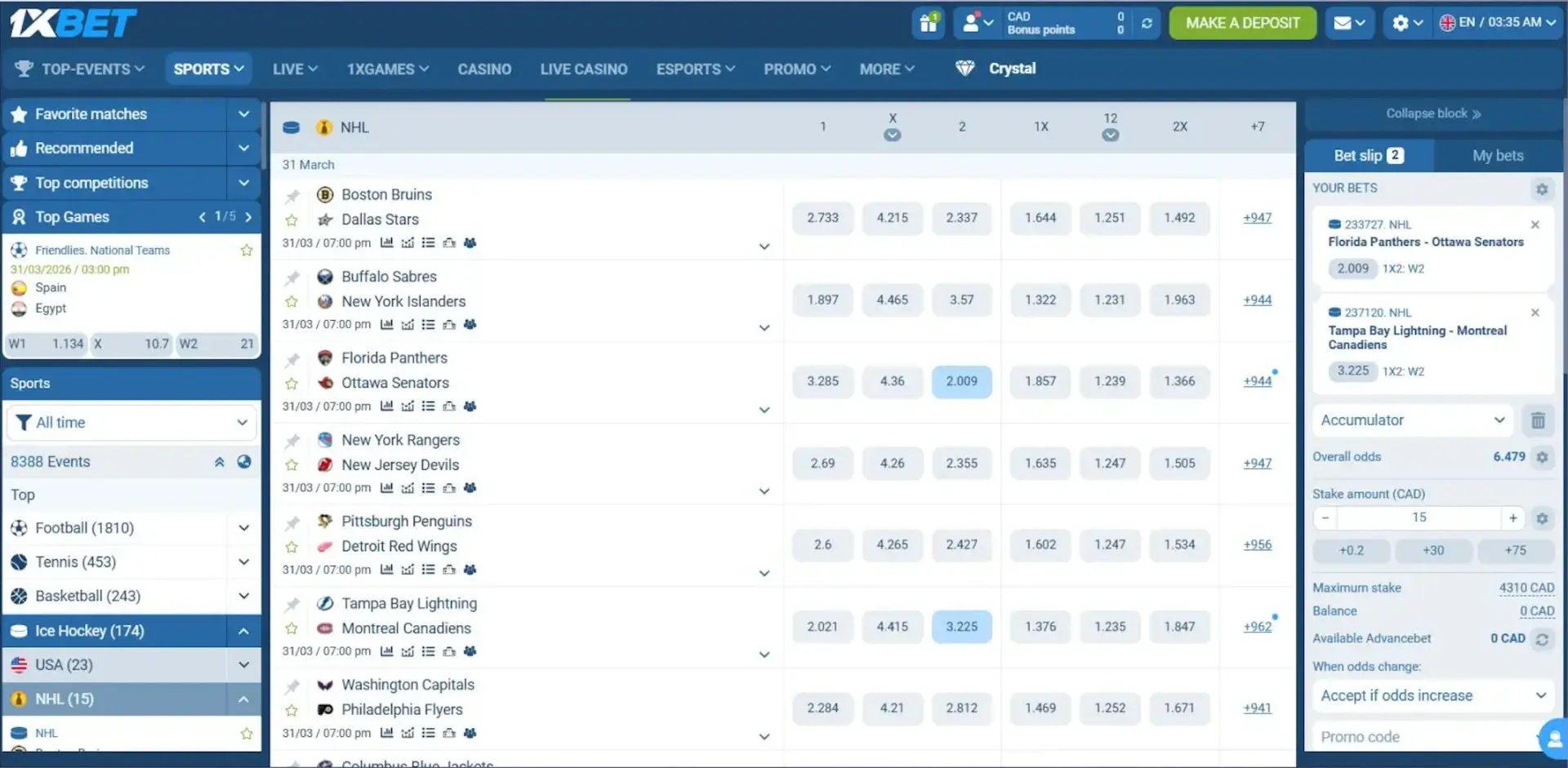Go to CASINO section
1568x768 pixels.
(x=484, y=69)
